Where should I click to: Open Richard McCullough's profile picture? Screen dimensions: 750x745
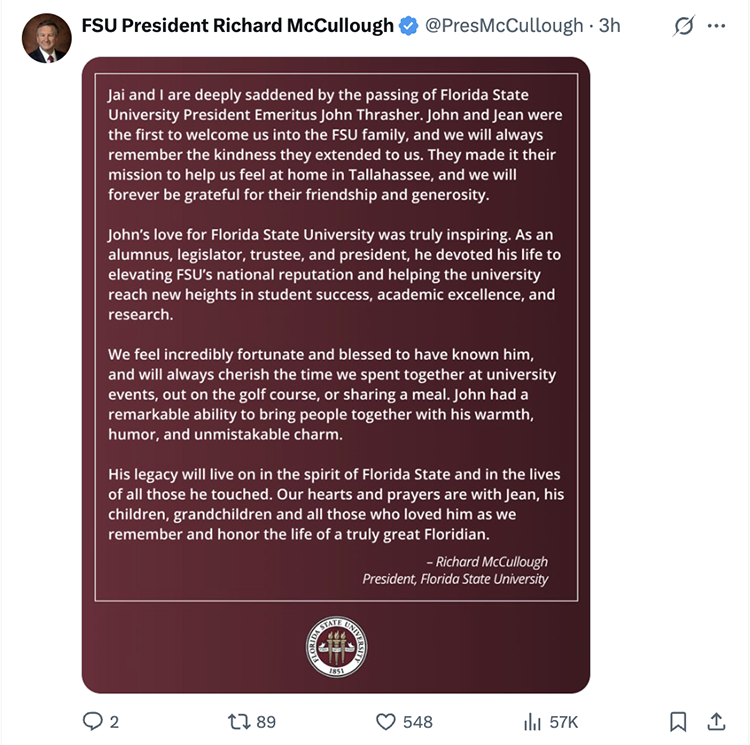(47, 39)
